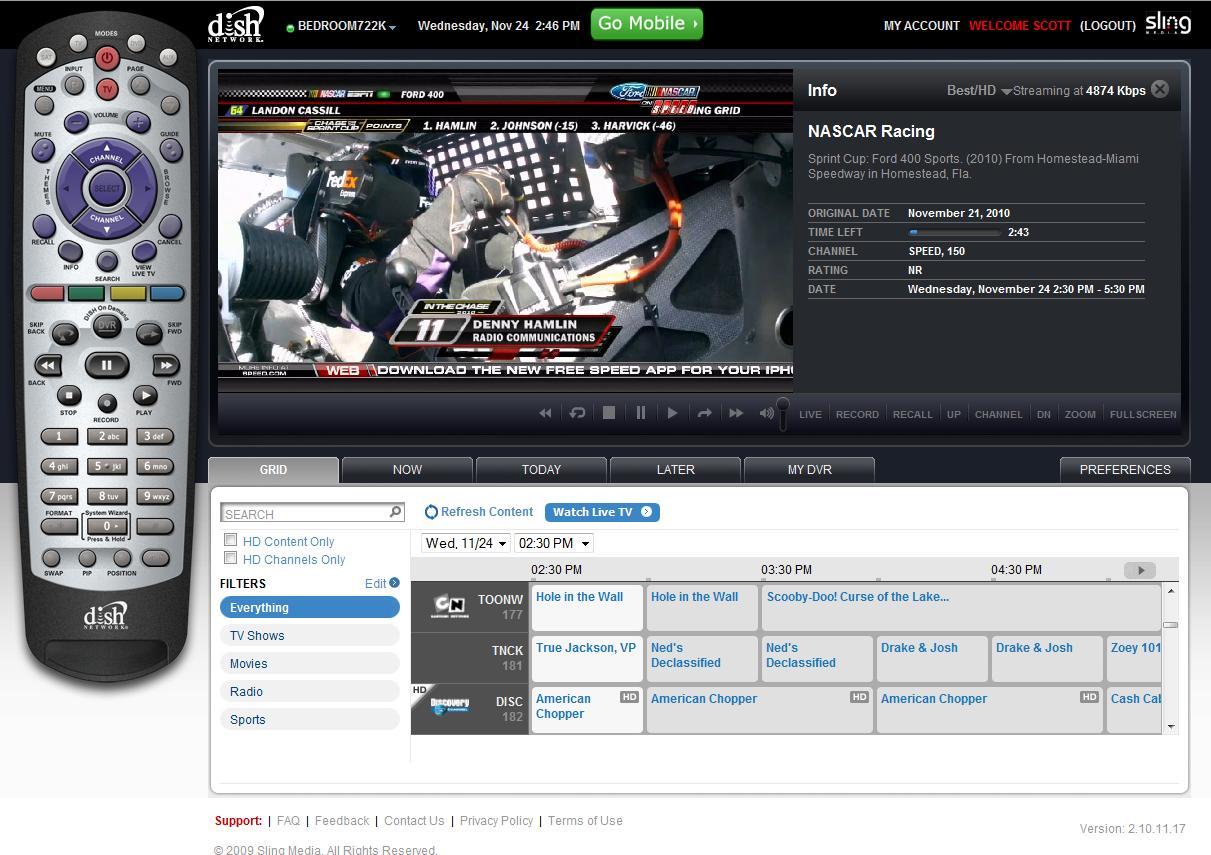
Task: Click the rewind button on the remote
Action: tap(48, 366)
